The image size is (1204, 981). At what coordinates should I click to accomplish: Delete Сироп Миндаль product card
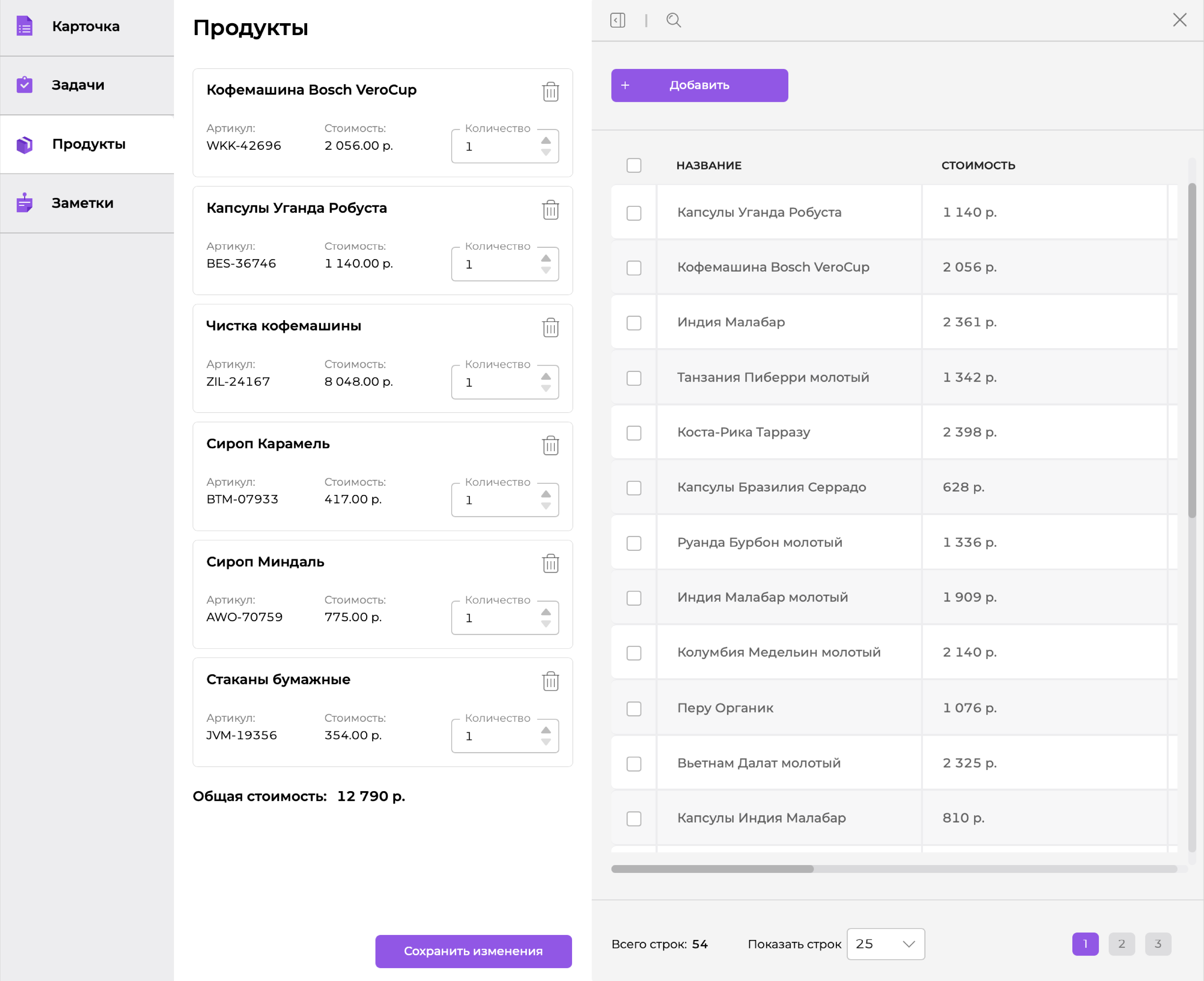pos(550,563)
